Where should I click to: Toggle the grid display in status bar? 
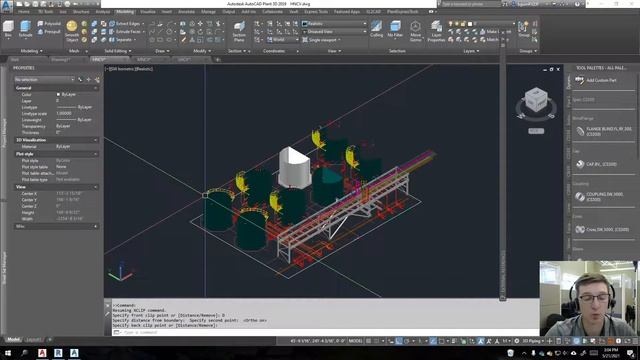click(369, 341)
